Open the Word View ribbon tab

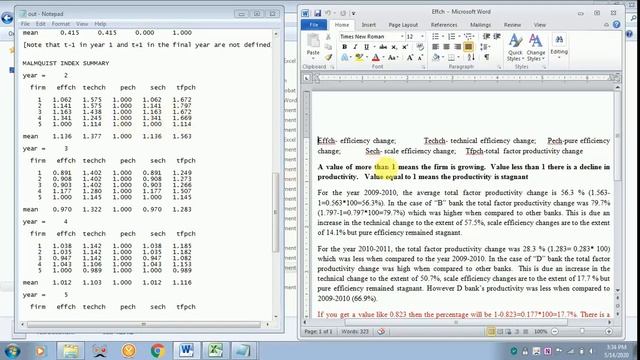coord(540,25)
